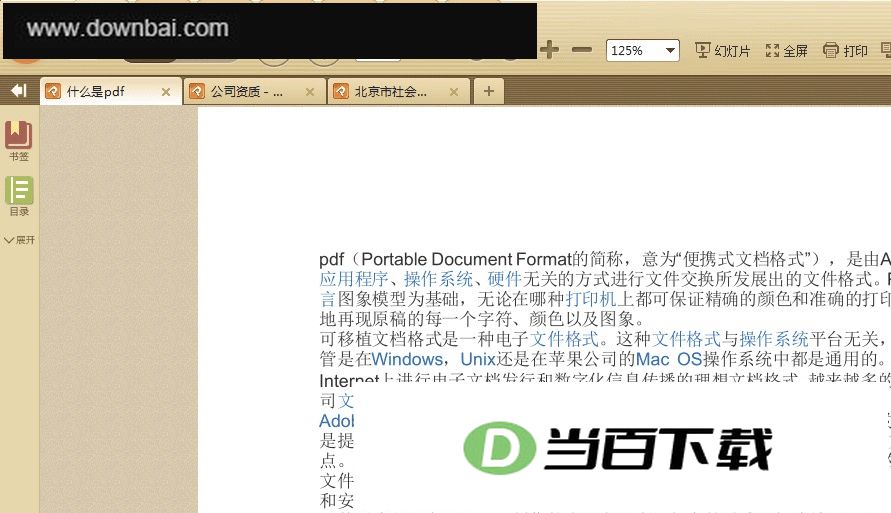The image size is (891, 513).
Task: Collapse the sidebar with the arrow icon
Action: click(x=19, y=90)
